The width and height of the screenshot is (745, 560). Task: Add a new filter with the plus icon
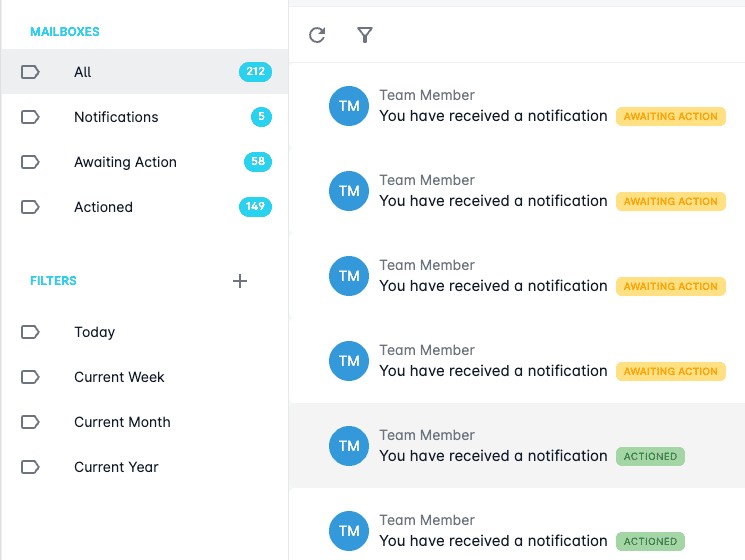(x=240, y=281)
